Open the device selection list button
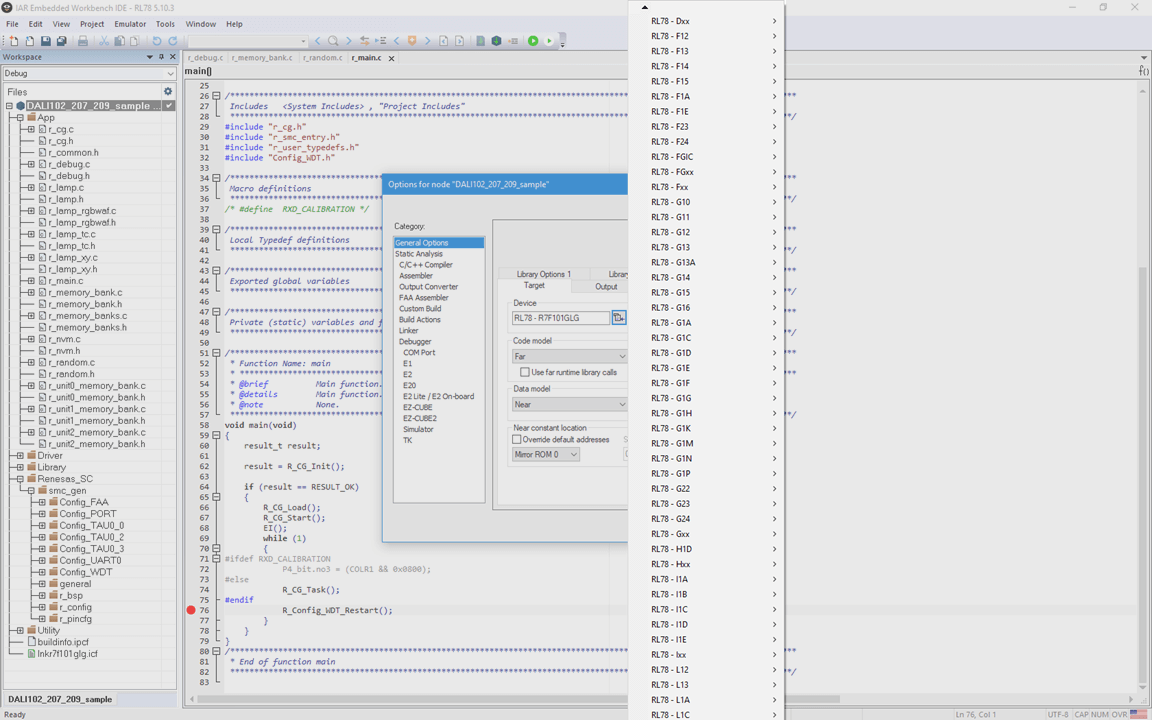 click(x=619, y=317)
